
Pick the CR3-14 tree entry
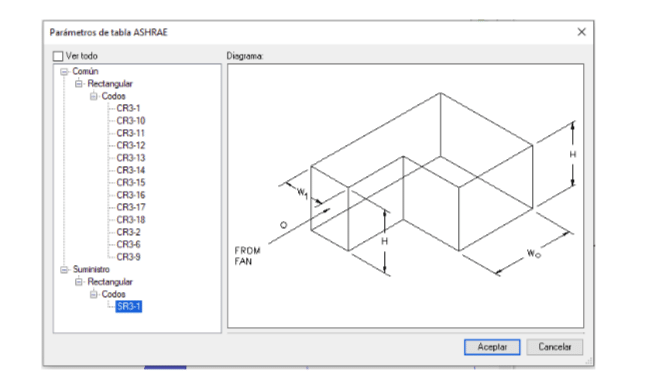[x=131, y=170]
